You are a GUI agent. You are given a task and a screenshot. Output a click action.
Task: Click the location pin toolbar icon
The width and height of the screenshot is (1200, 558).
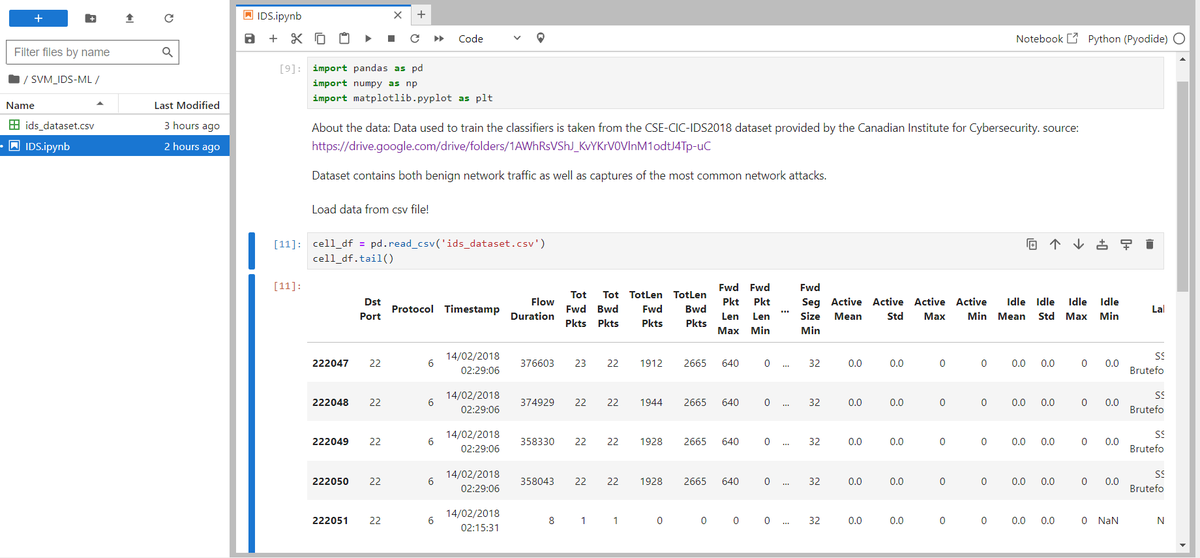pos(541,39)
